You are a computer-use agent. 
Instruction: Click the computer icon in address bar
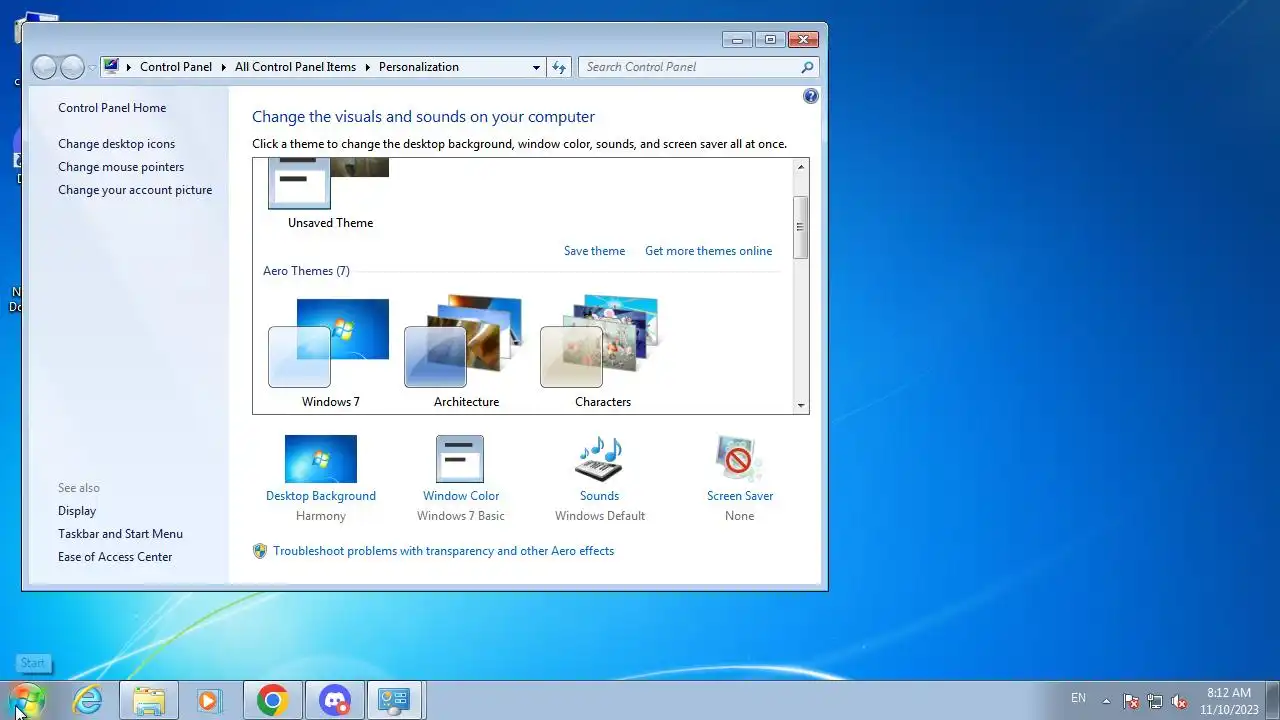(x=111, y=67)
